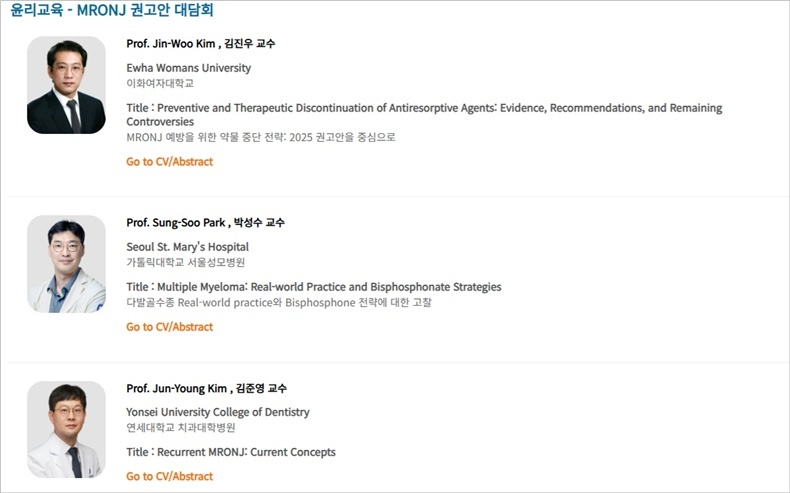Click the Ewha Womans University affiliation text

pos(188,68)
